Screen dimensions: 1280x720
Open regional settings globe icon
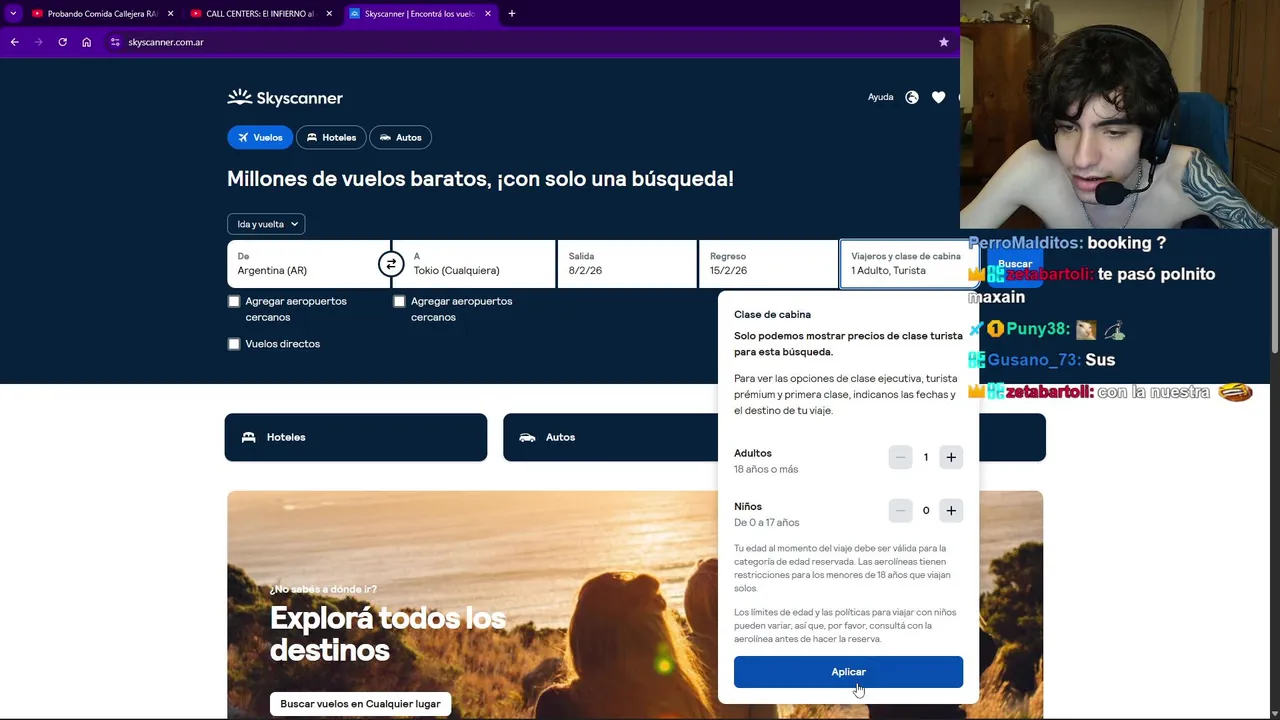(x=912, y=97)
